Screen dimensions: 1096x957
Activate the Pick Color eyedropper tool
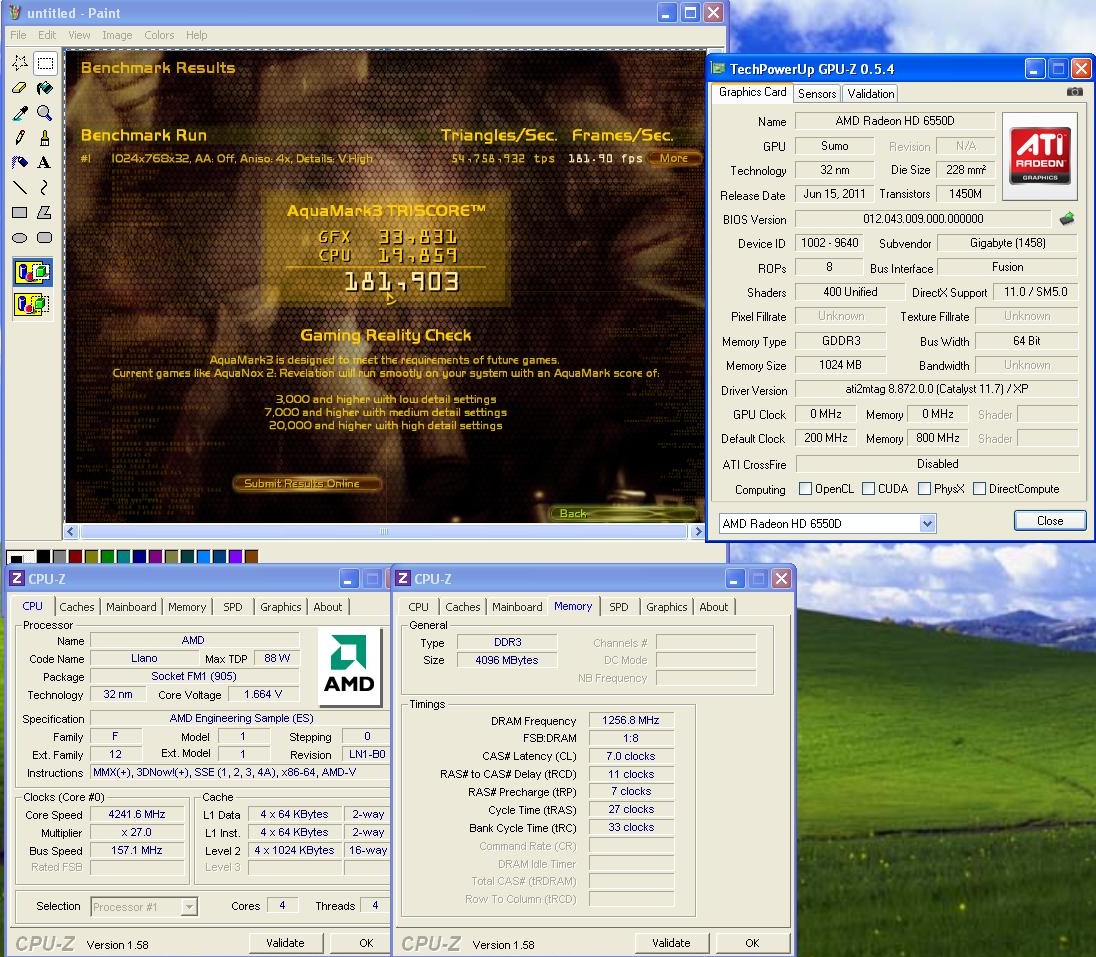(20, 113)
